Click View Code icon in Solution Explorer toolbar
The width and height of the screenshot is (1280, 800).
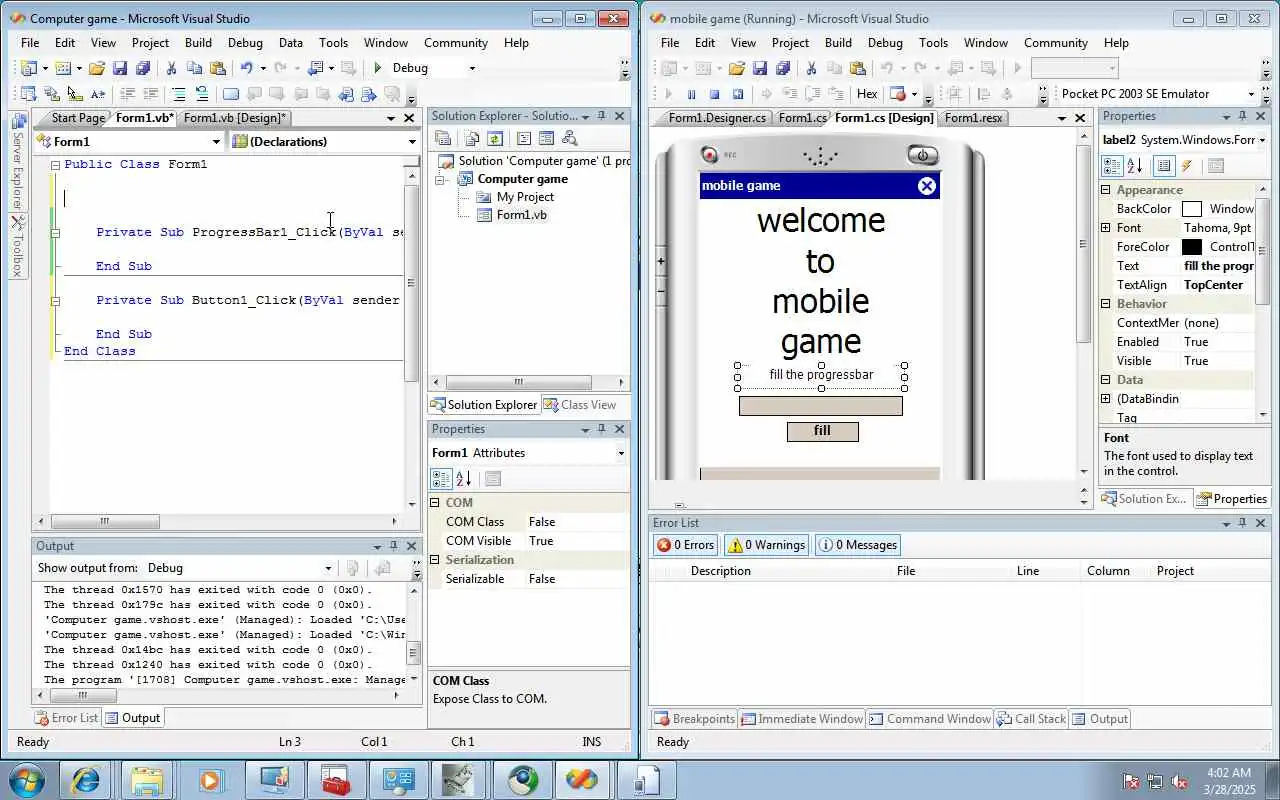pos(524,139)
